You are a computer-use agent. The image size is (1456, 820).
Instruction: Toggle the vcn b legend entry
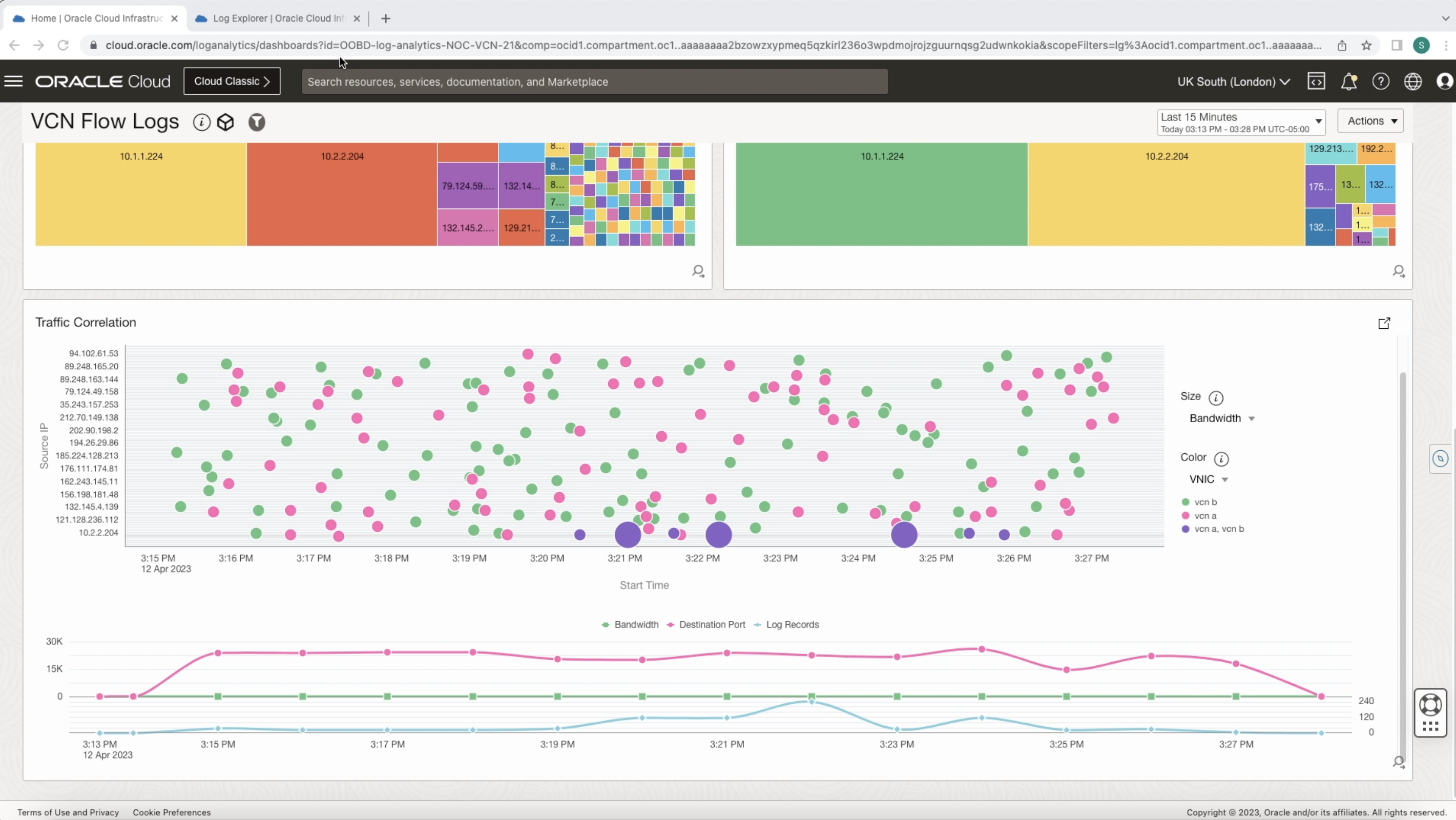coord(1205,502)
